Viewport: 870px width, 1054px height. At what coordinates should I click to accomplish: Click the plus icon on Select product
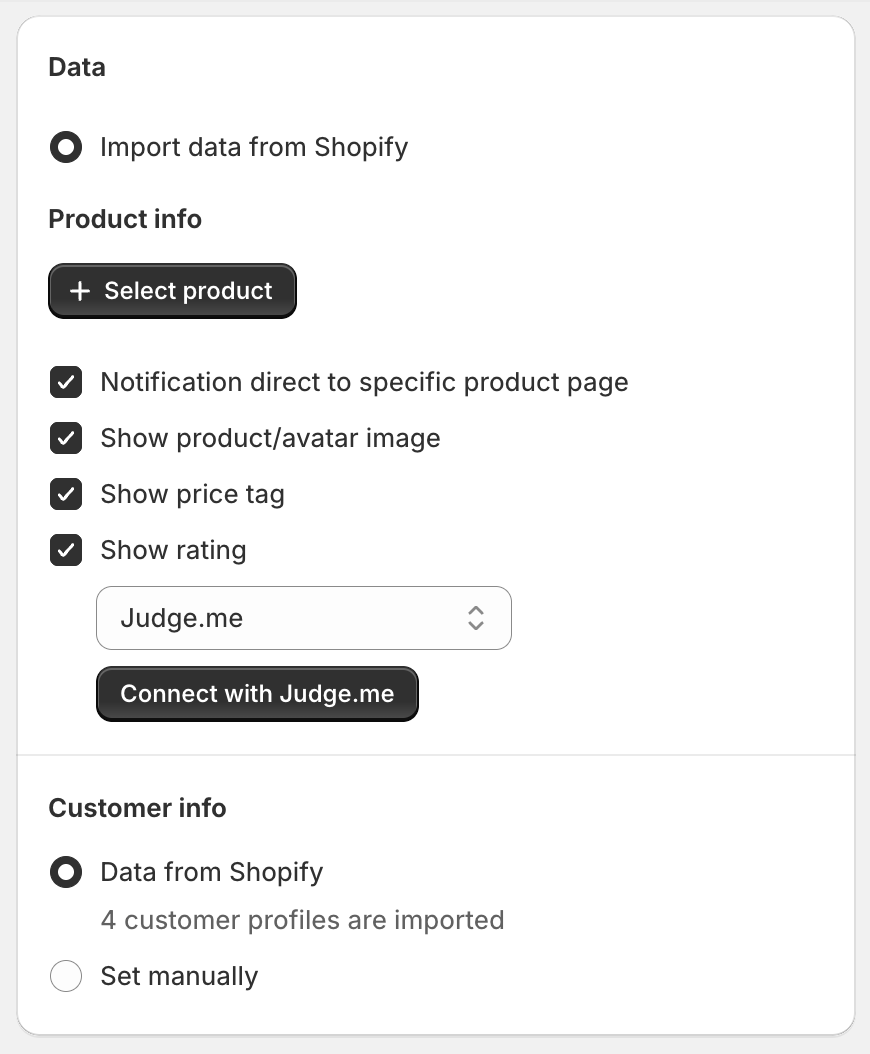click(80, 291)
